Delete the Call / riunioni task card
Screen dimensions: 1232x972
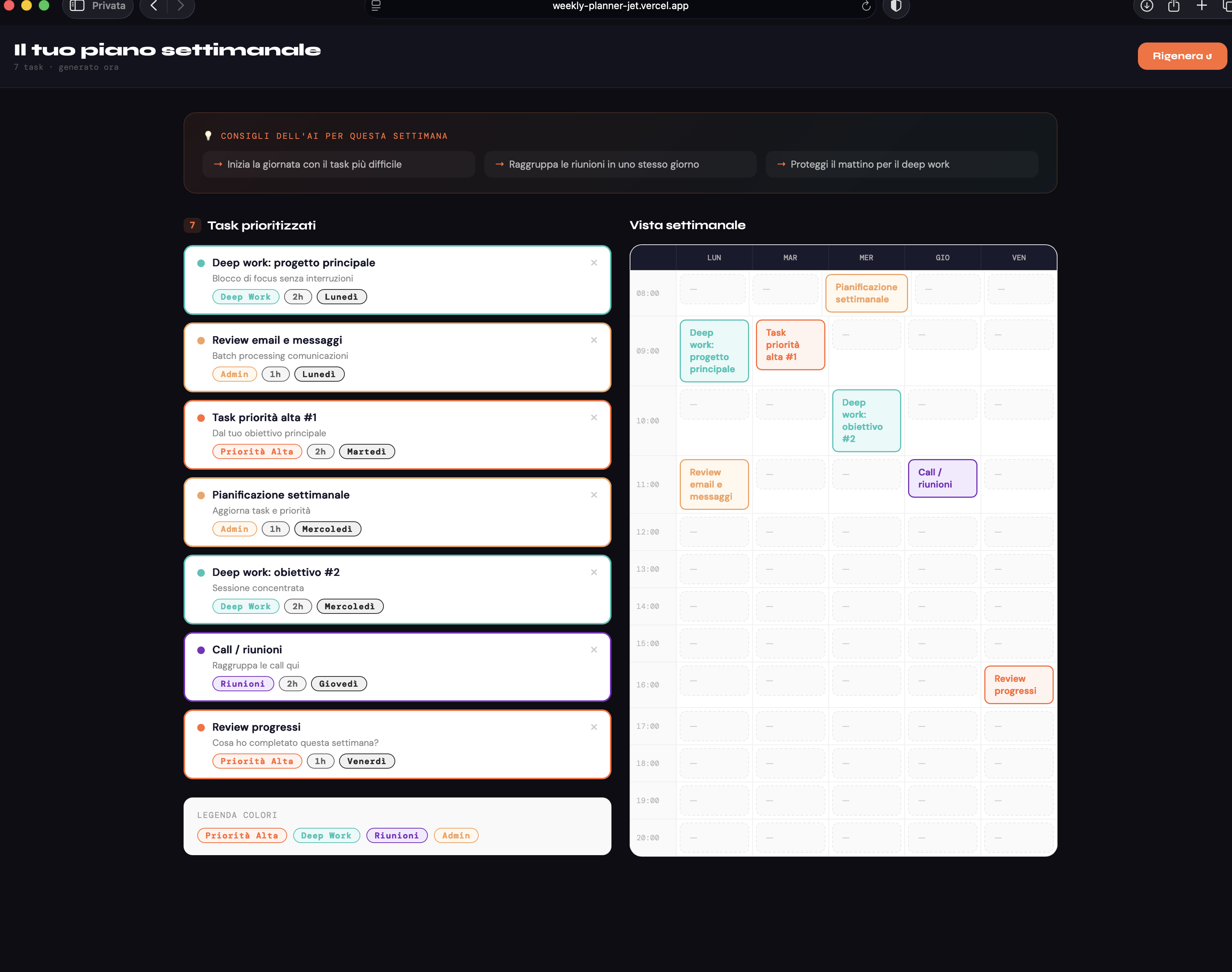pyautogui.click(x=594, y=650)
